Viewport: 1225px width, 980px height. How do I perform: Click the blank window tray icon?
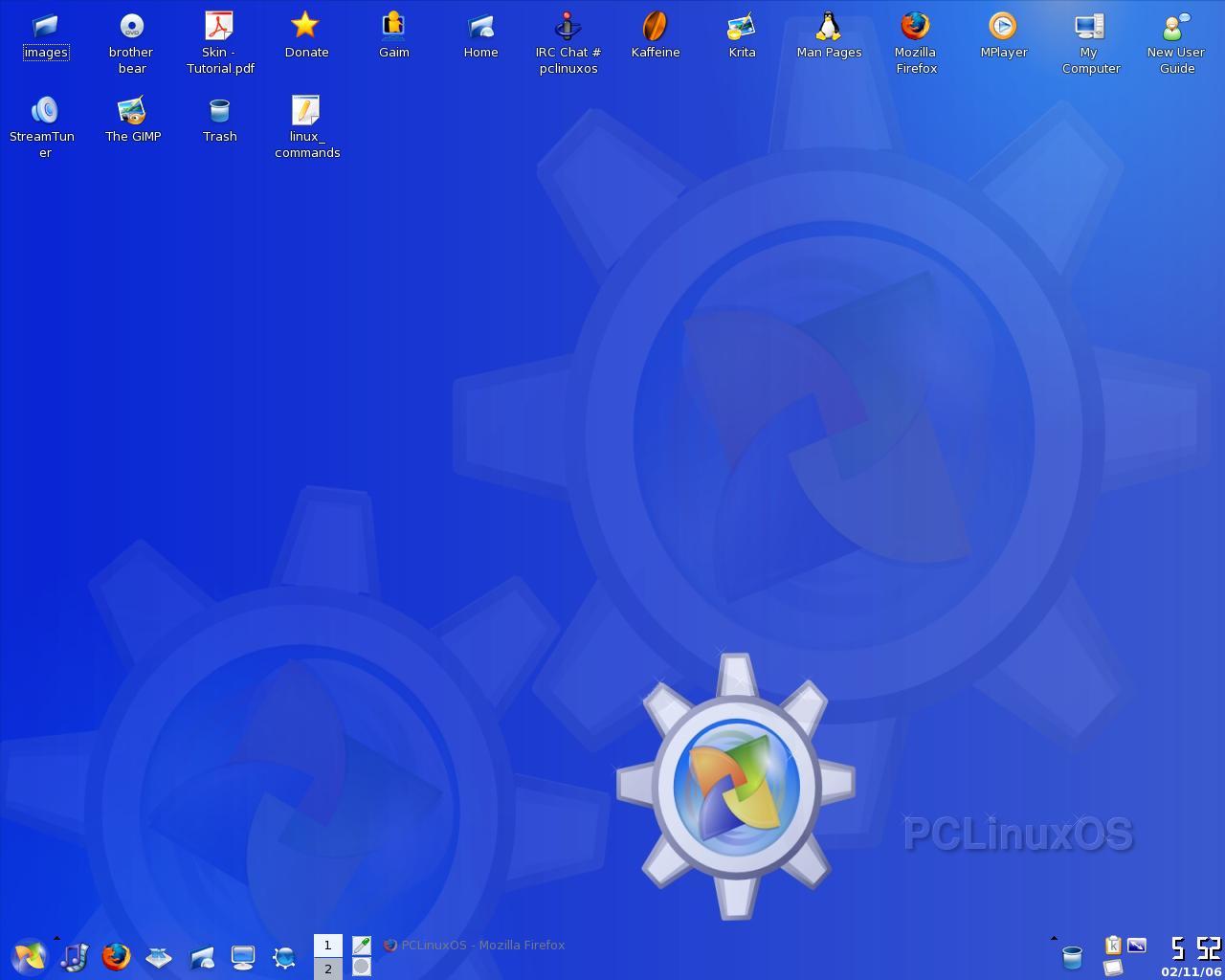point(1113,969)
